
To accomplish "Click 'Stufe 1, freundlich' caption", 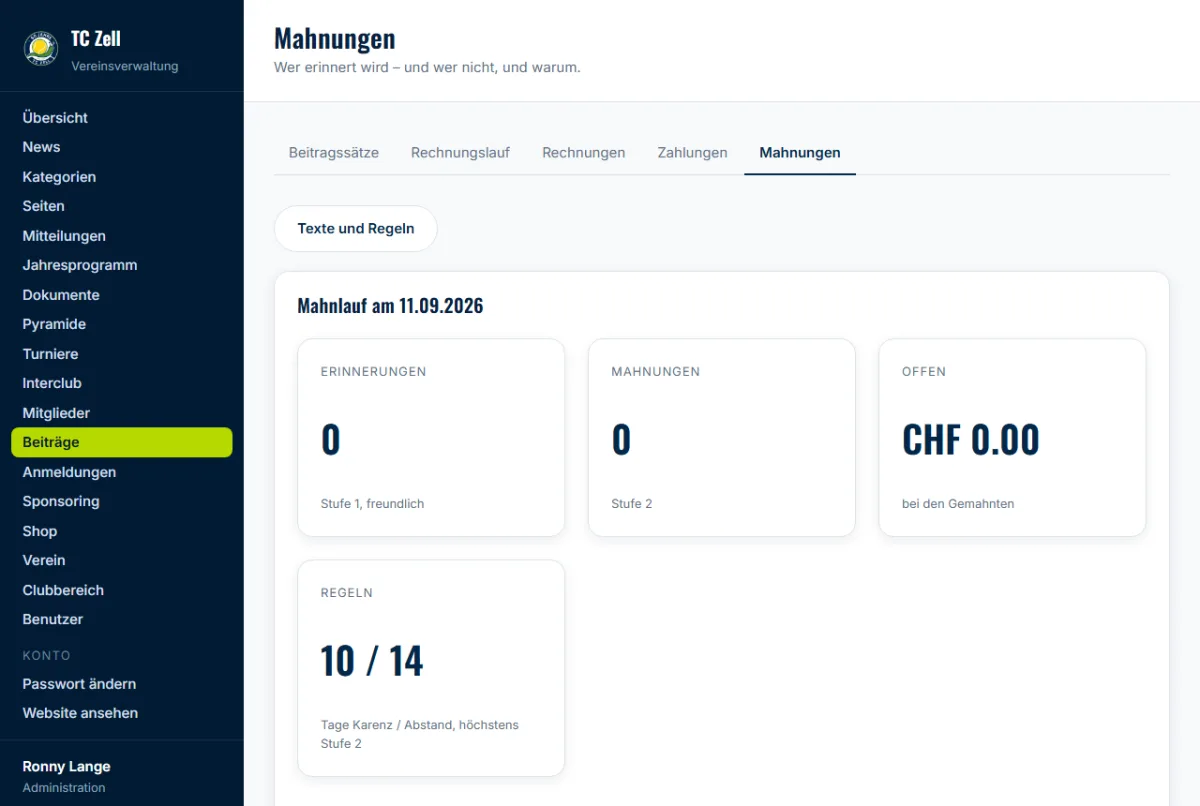I will [372, 504].
